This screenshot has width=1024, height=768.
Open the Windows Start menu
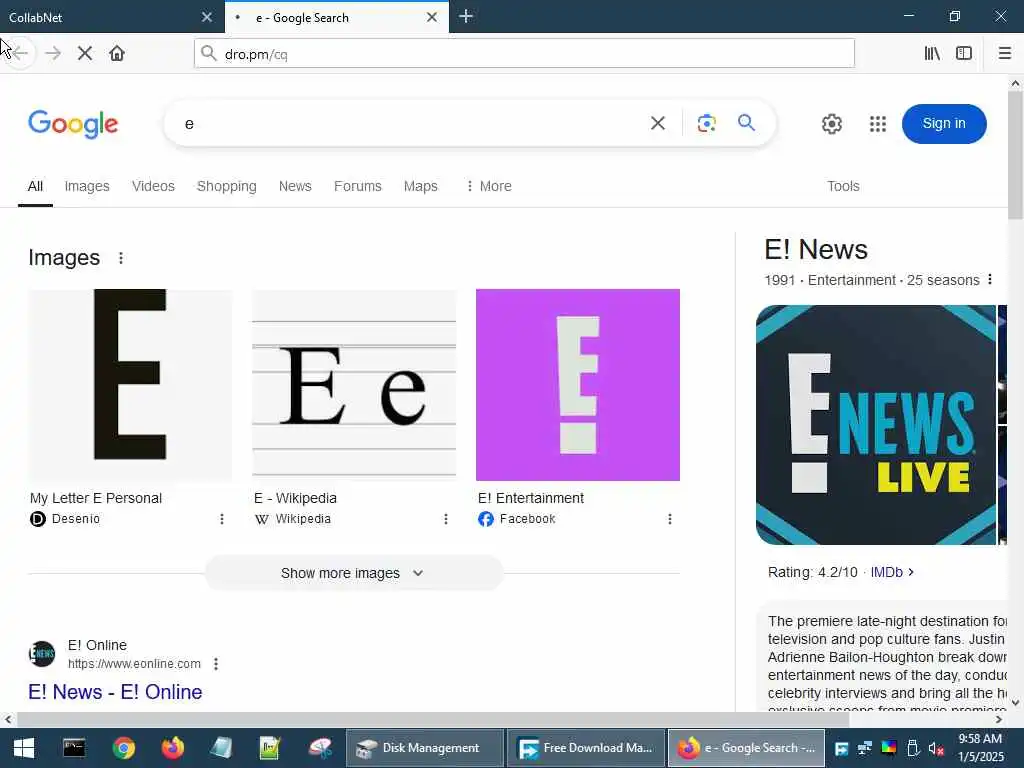coord(24,748)
